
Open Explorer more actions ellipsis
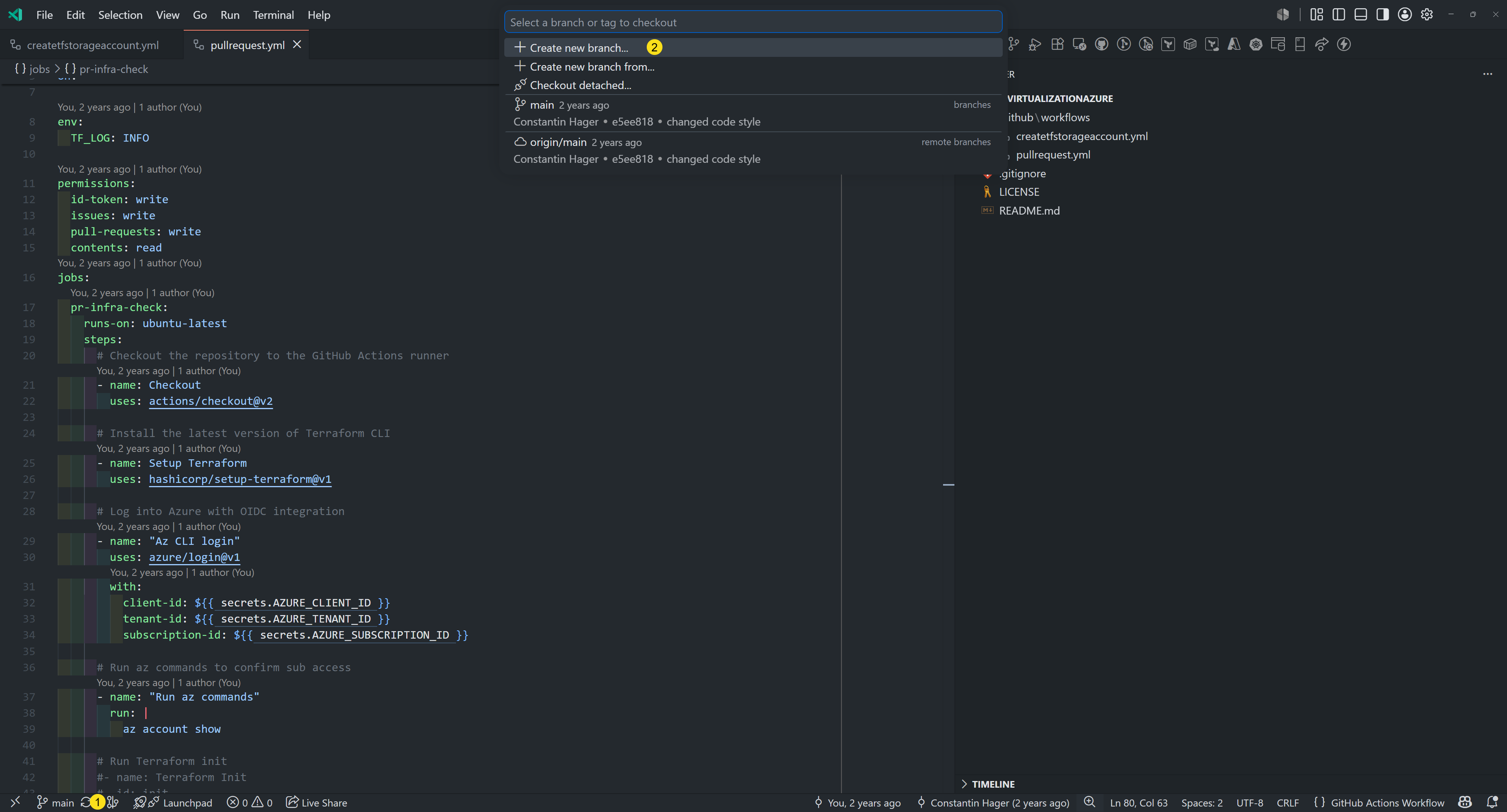click(1488, 74)
